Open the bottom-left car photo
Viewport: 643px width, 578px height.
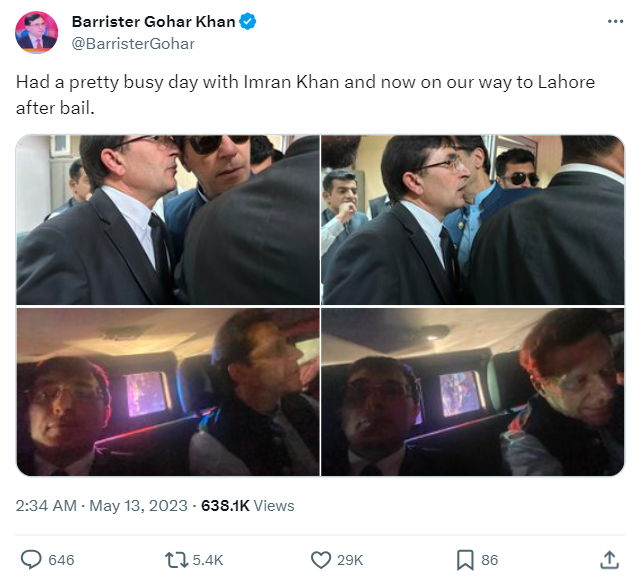pos(167,392)
